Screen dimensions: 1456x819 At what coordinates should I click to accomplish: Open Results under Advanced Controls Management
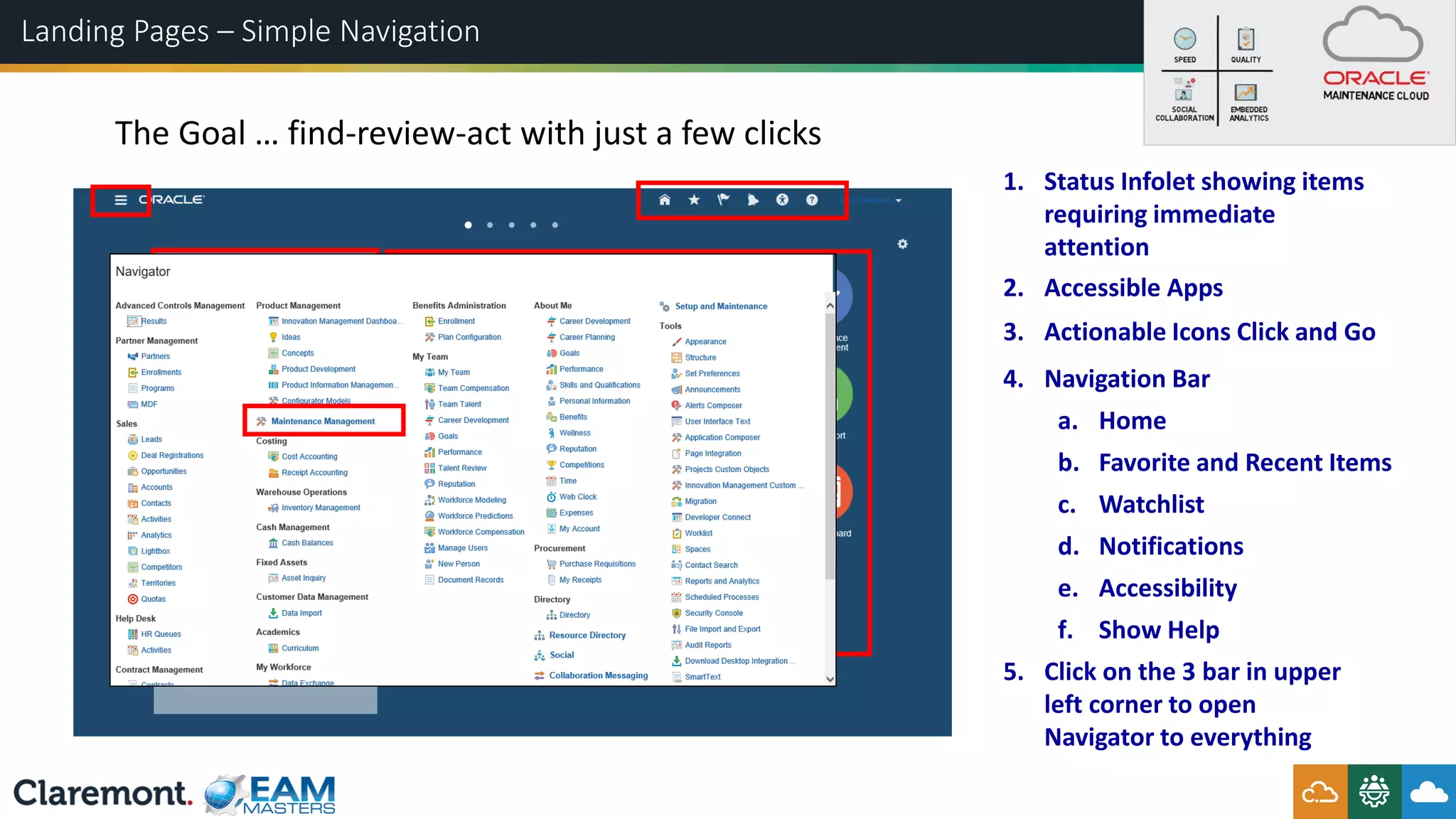(x=154, y=321)
